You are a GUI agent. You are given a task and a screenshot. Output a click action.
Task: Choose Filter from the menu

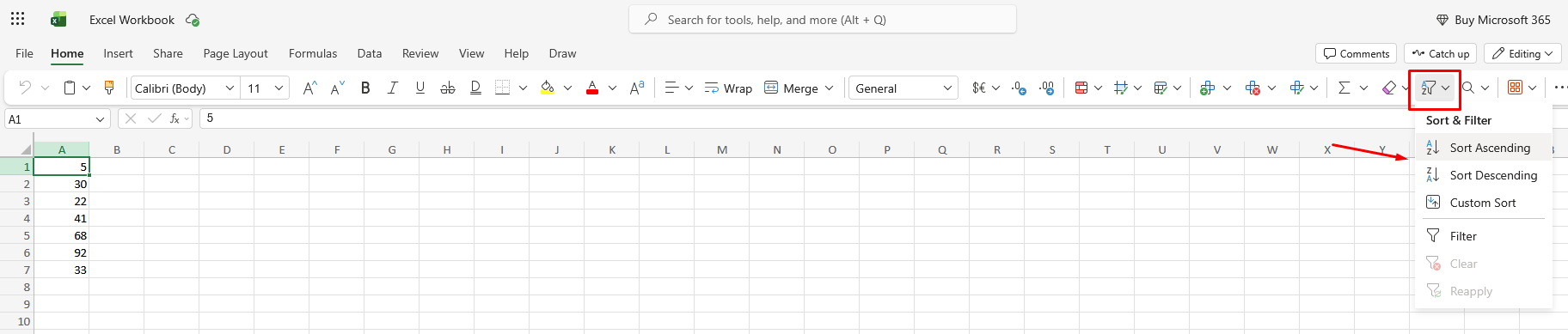tap(1483, 236)
